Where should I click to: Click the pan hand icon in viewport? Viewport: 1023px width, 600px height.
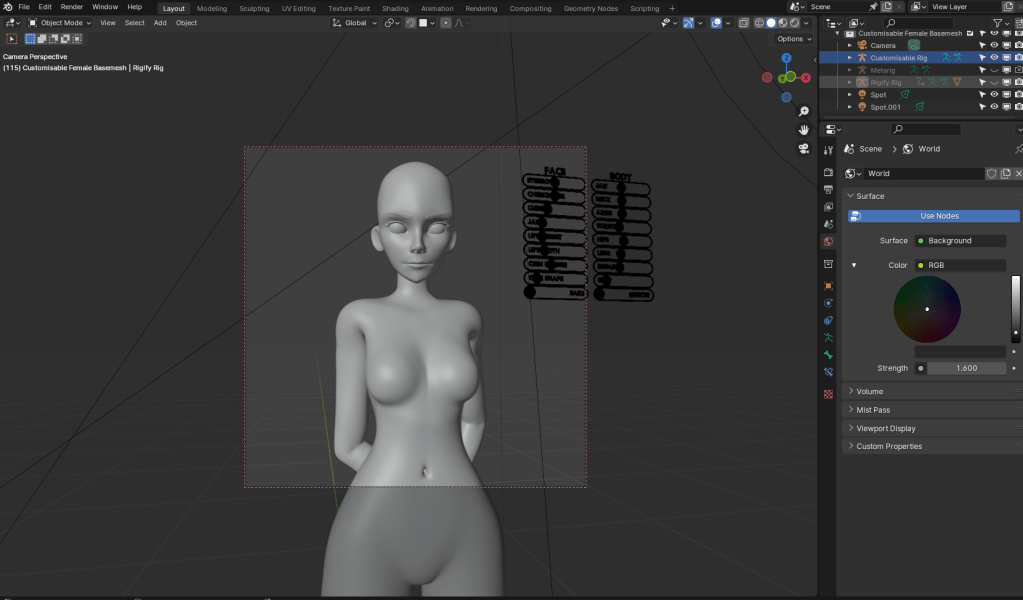pos(803,130)
